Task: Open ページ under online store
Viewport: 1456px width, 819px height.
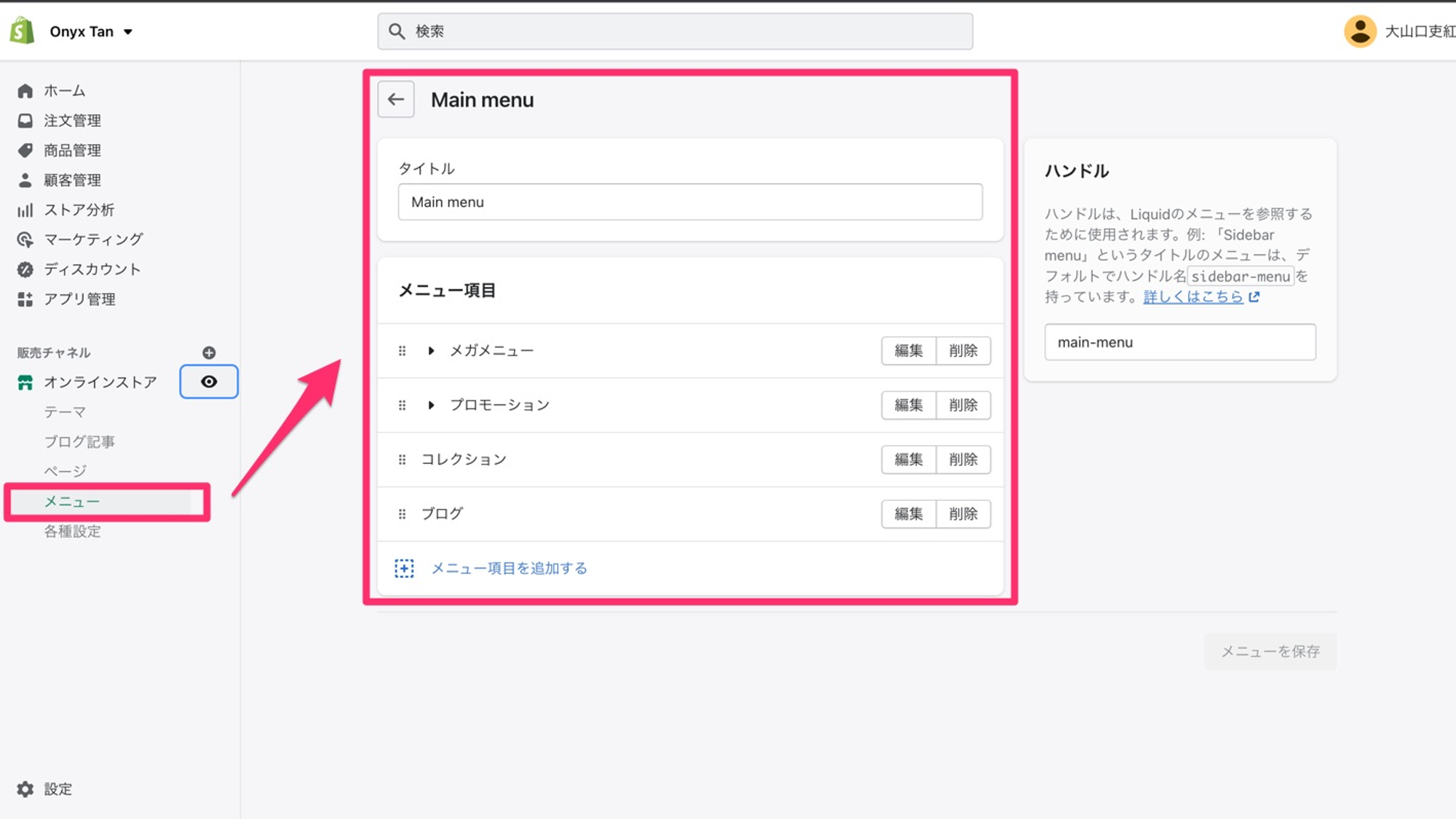Action: (x=65, y=471)
